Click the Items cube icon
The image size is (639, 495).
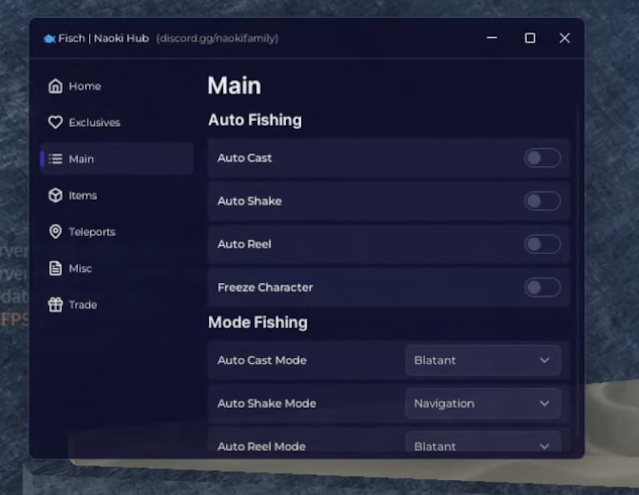[55, 195]
